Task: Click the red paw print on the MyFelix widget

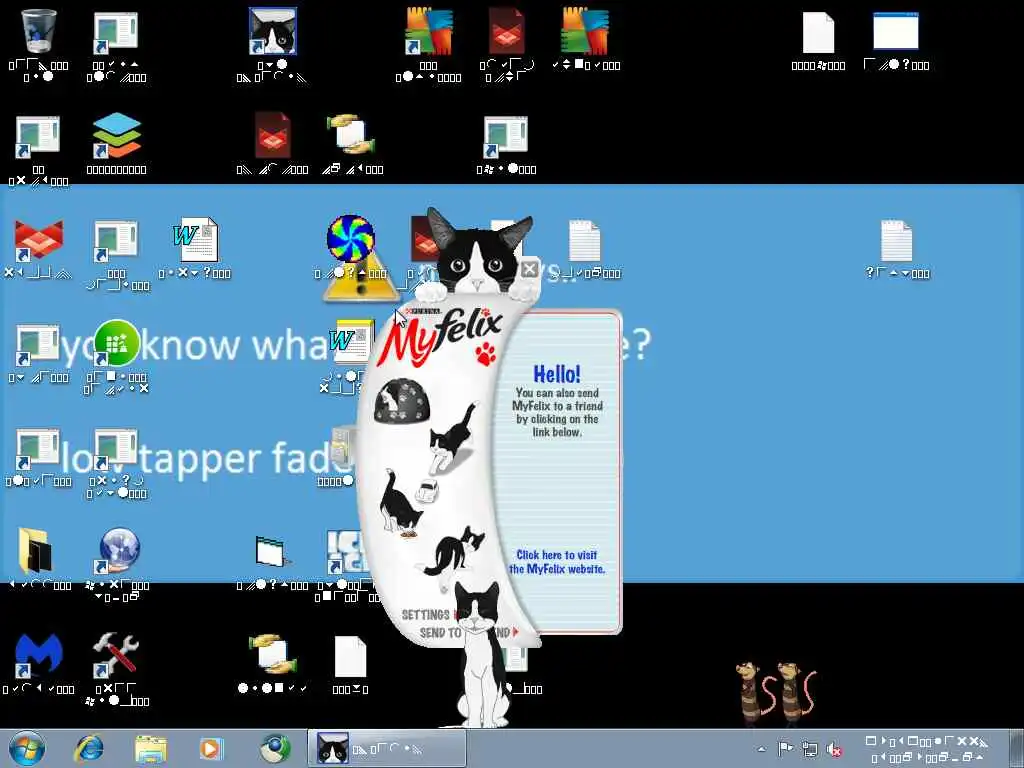Action: (x=486, y=355)
